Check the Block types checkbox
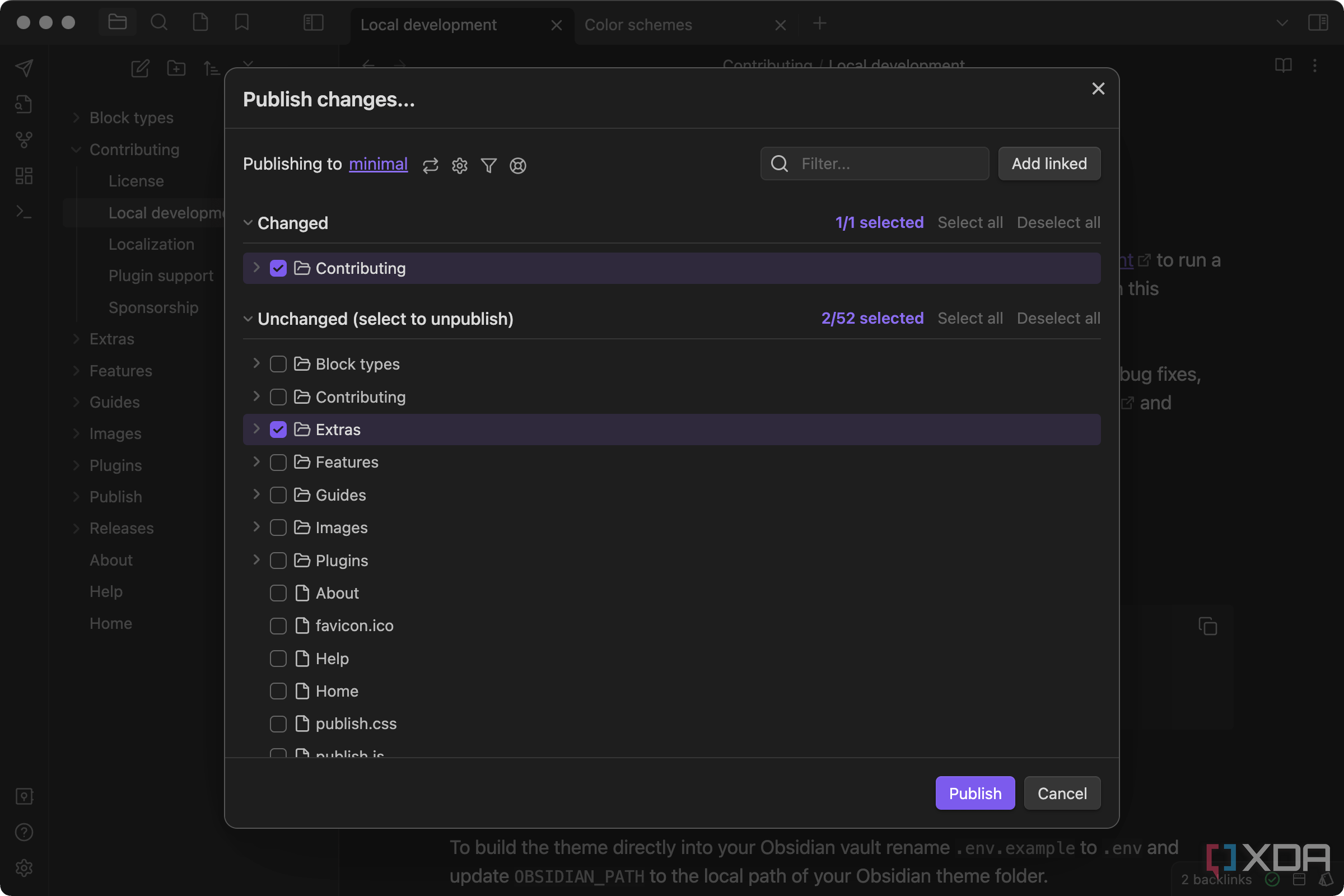 click(x=278, y=364)
